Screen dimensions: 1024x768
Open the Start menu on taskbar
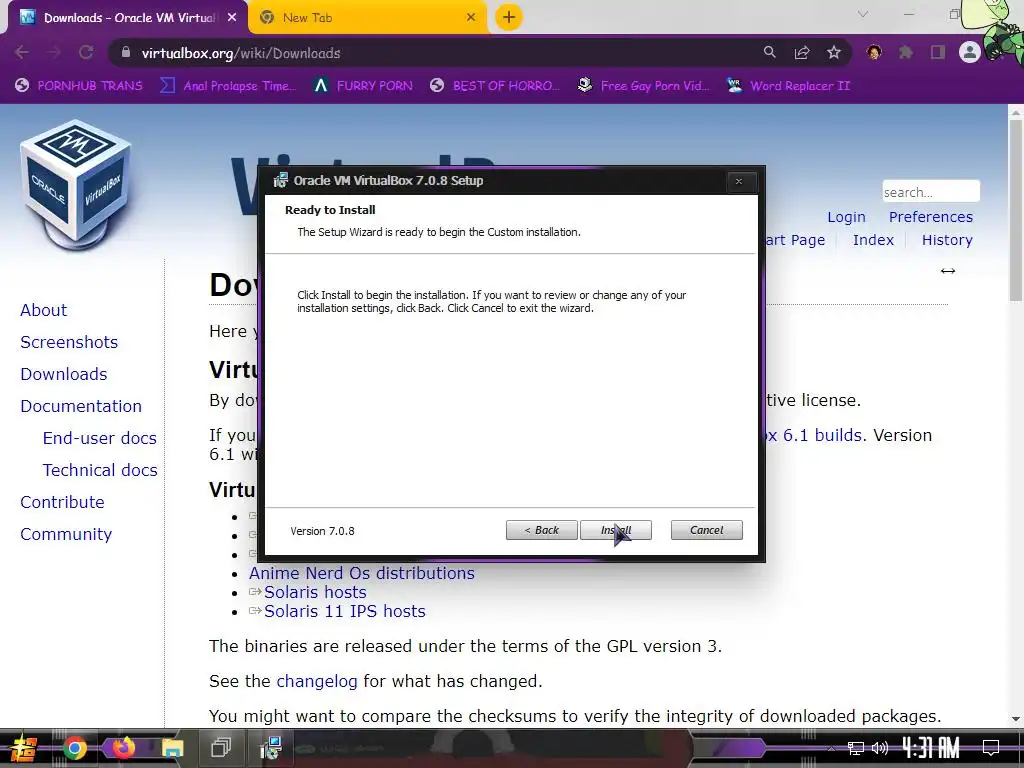click(x=22, y=748)
